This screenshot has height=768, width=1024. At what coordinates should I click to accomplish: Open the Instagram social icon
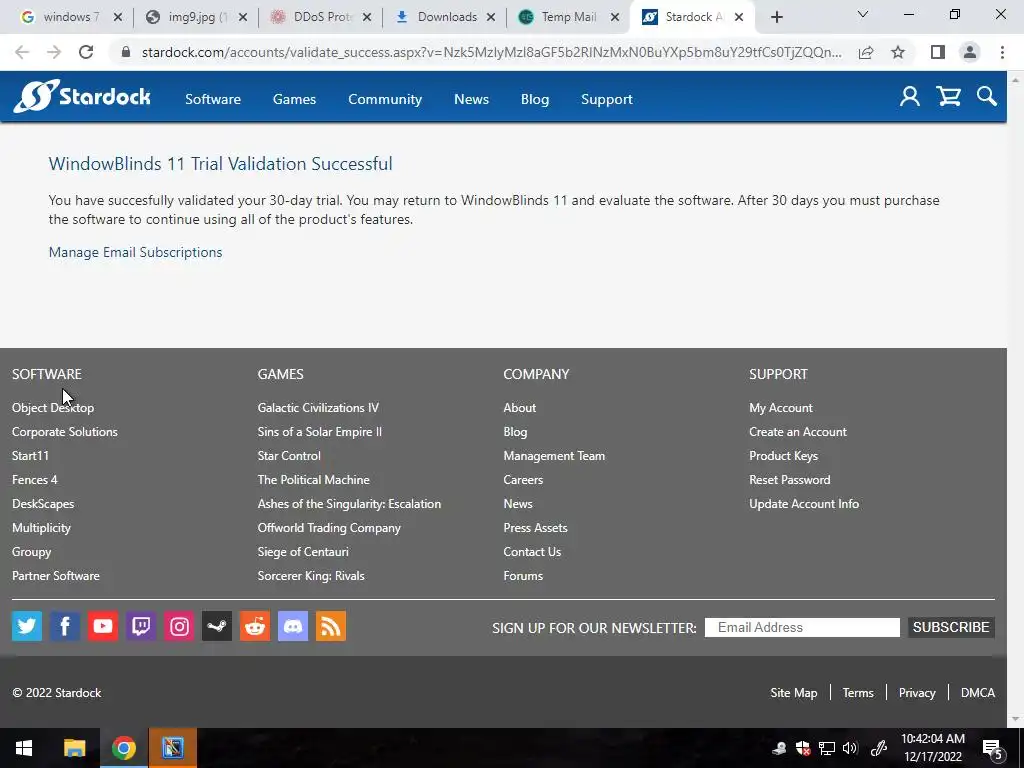(x=179, y=626)
